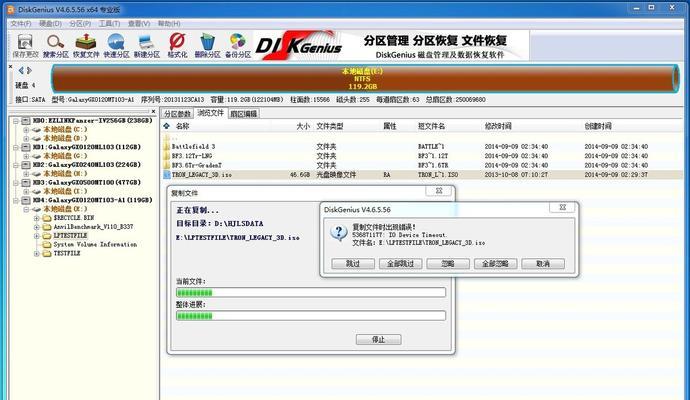
Task: Select System Volume Information folder in tree
Action: (95, 245)
